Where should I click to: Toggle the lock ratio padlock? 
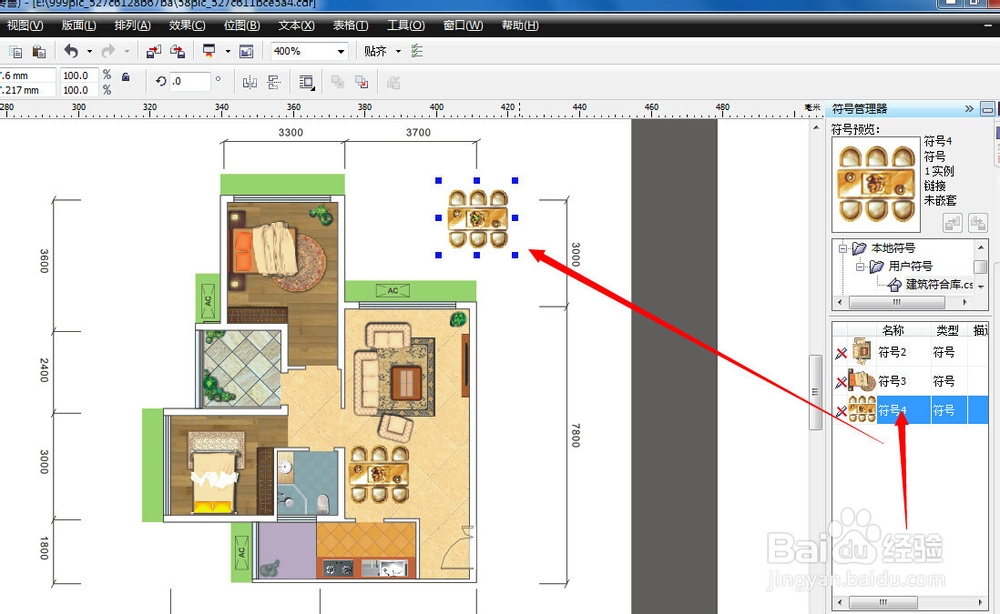tap(126, 77)
